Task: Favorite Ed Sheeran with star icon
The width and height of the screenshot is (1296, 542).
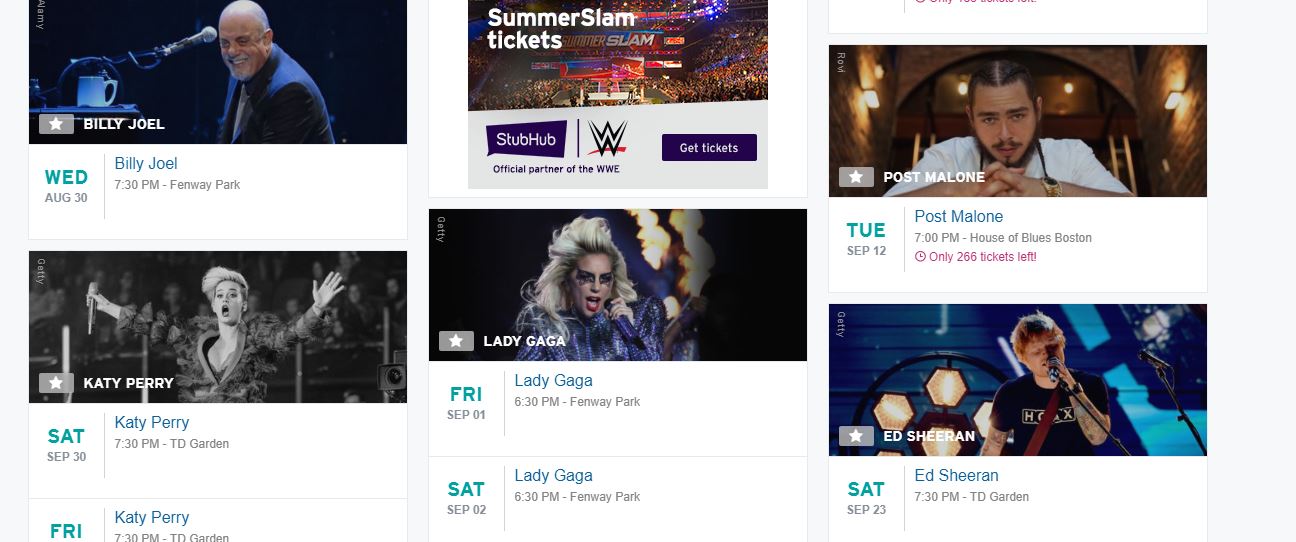Action: coord(856,436)
